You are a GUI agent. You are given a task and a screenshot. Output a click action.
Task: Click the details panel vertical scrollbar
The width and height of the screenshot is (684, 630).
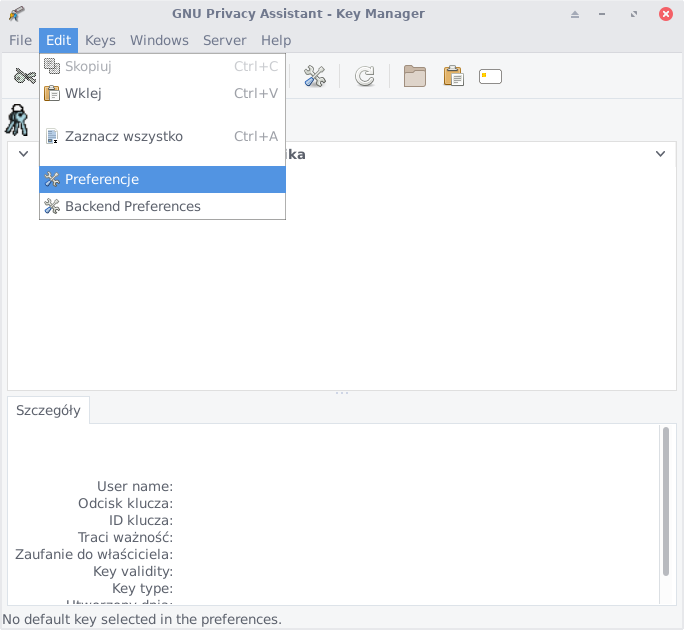pyautogui.click(x=666, y=500)
